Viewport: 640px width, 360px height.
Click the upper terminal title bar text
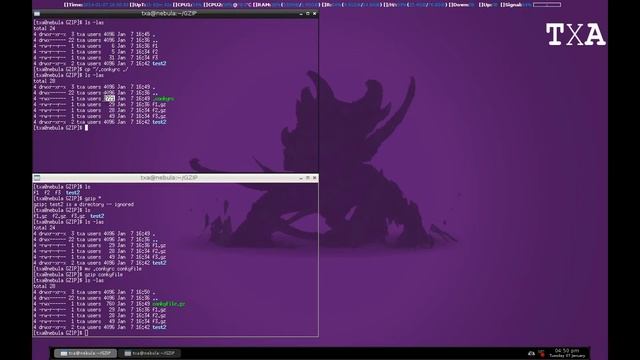coord(169,13)
